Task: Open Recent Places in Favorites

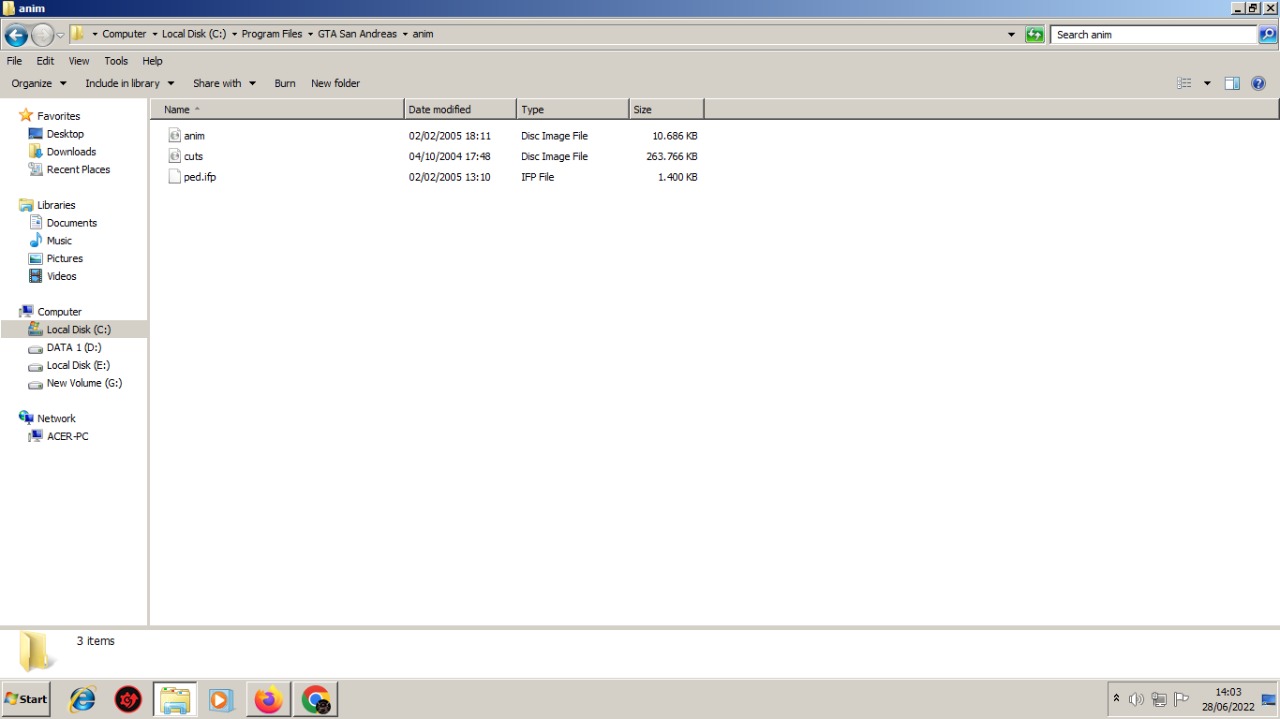Action: [x=78, y=170]
